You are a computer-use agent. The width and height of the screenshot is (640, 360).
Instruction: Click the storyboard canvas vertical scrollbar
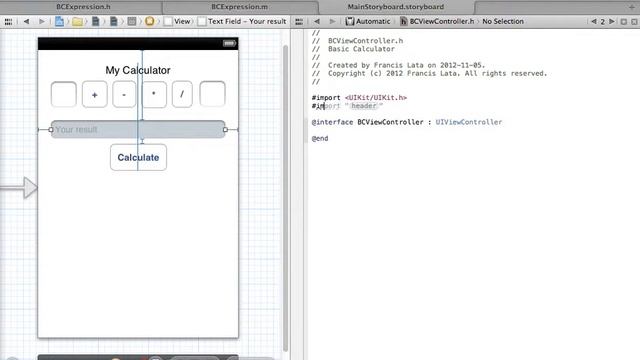(285, 198)
